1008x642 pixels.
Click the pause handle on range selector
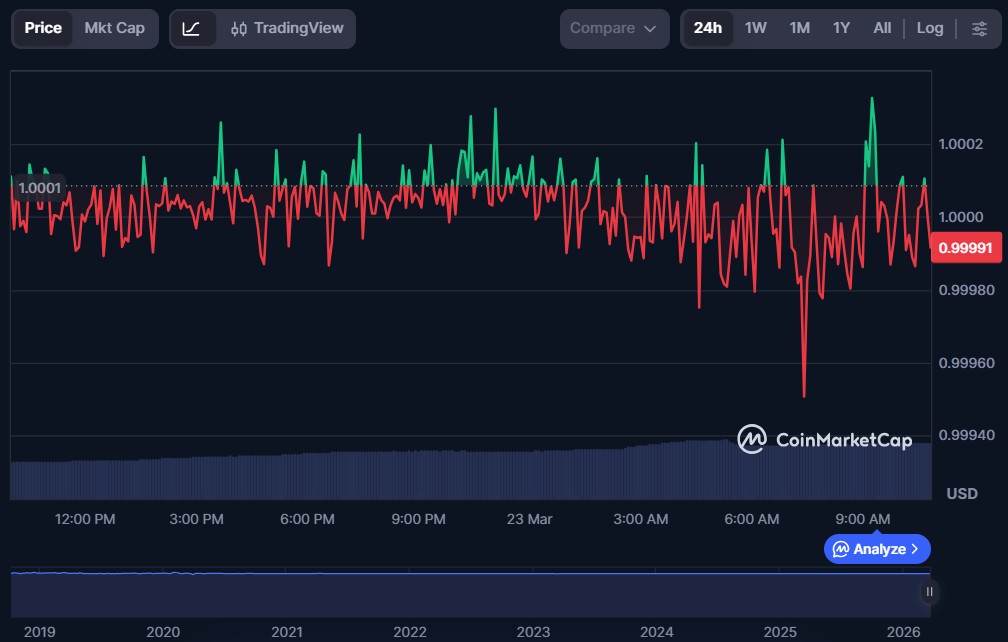click(x=929, y=592)
